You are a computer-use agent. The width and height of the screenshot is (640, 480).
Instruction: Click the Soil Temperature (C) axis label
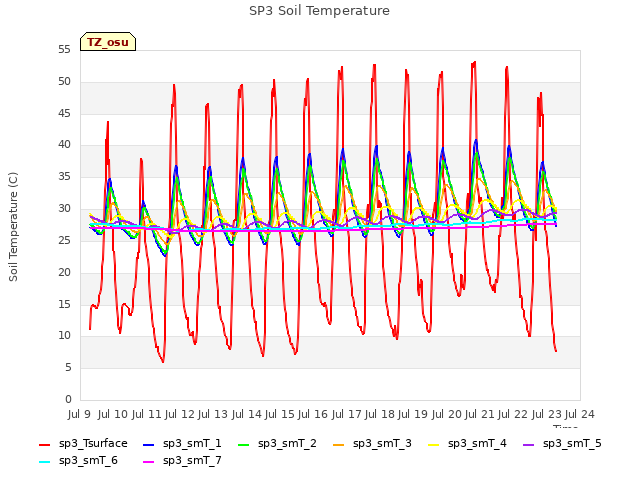point(13,227)
